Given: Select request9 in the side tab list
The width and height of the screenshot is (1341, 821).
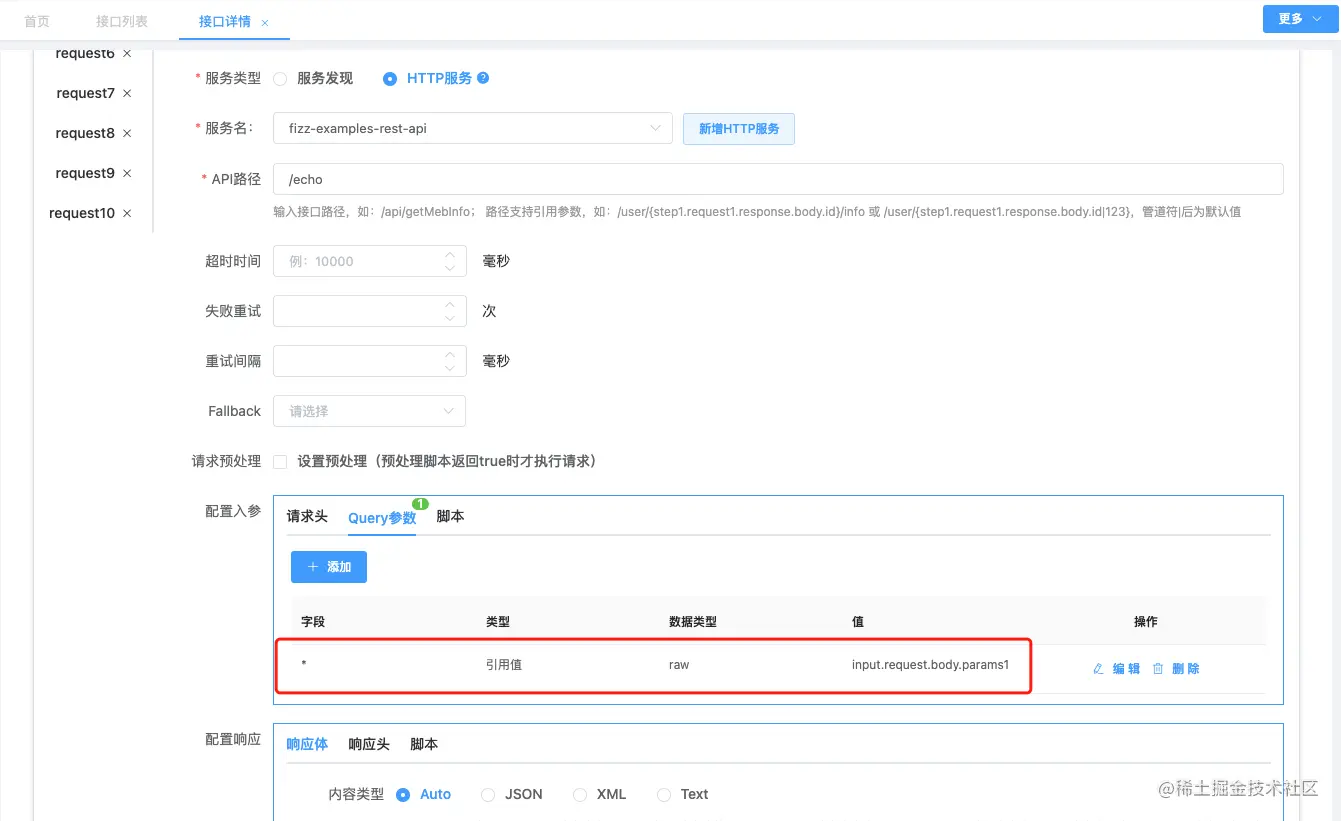Looking at the screenshot, I should coord(85,174).
